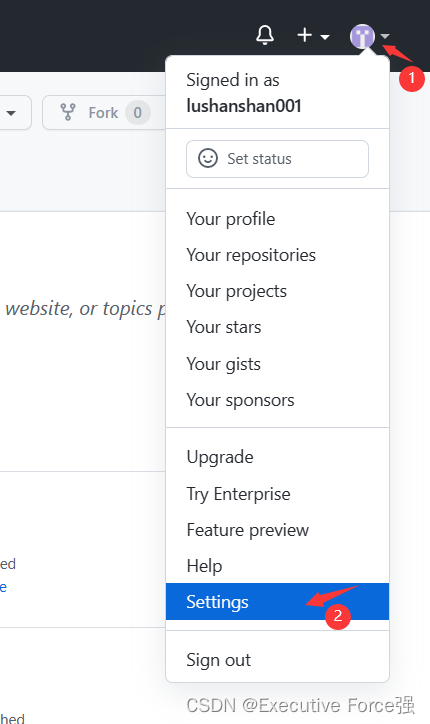This screenshot has width=430, height=724.
Task: Click the user avatar icon
Action: point(362,36)
